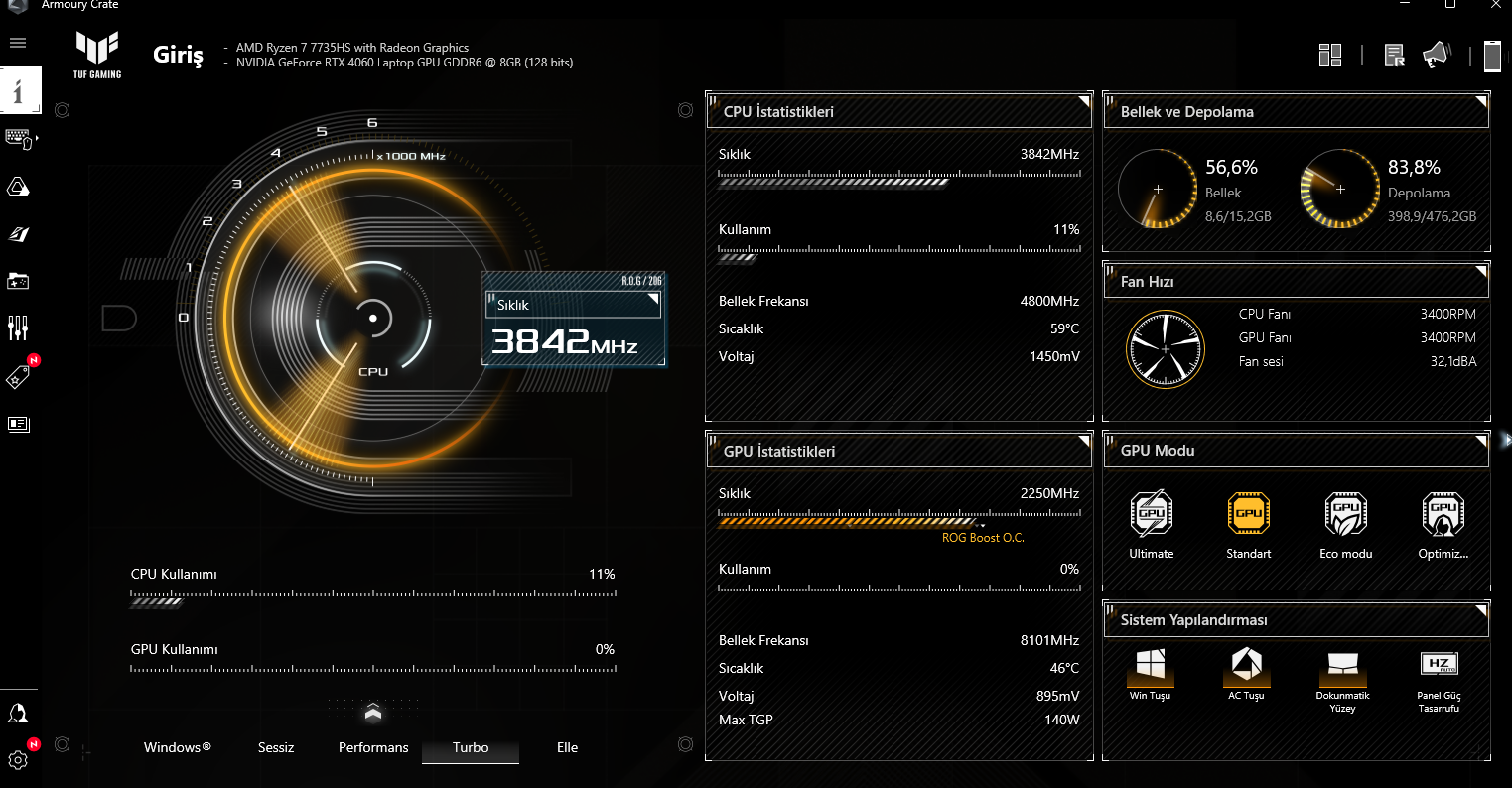
Task: Click the mobile phone link icon
Action: pyautogui.click(x=1492, y=56)
